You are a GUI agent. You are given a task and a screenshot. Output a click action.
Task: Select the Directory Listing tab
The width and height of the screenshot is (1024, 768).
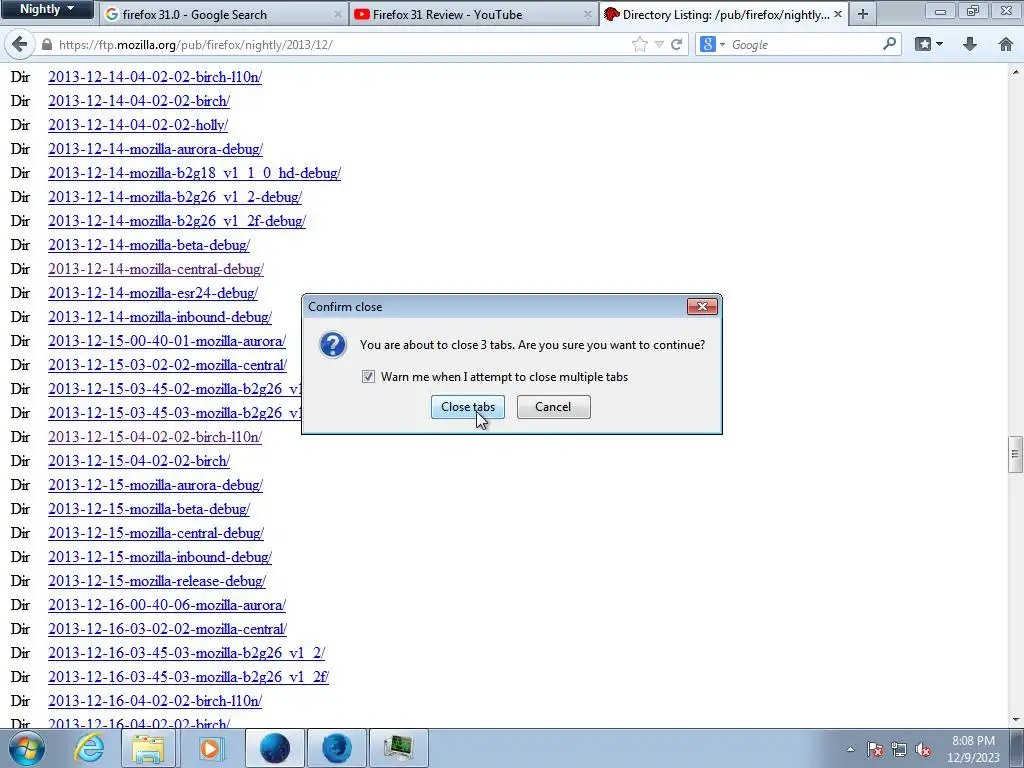point(724,14)
